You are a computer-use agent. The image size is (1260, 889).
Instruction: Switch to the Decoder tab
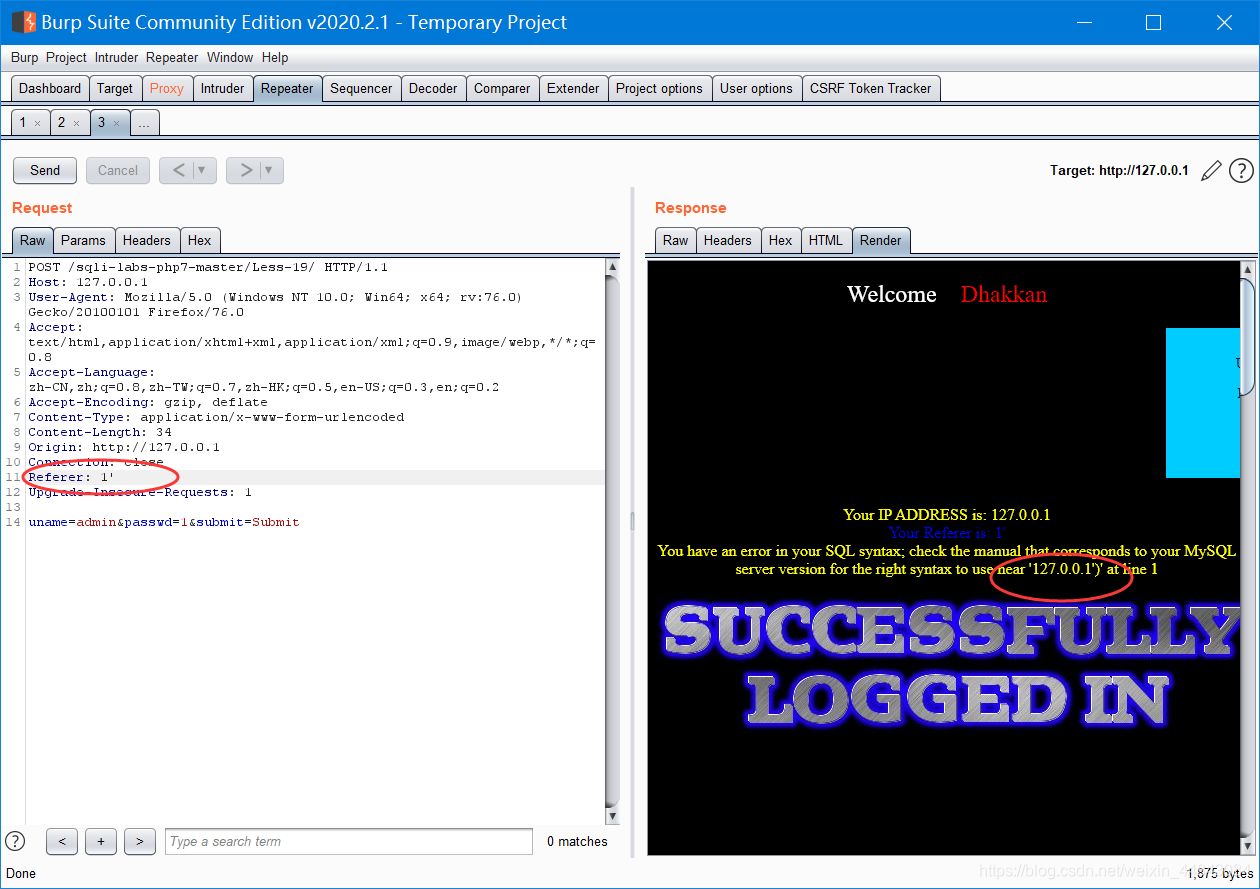pos(433,88)
